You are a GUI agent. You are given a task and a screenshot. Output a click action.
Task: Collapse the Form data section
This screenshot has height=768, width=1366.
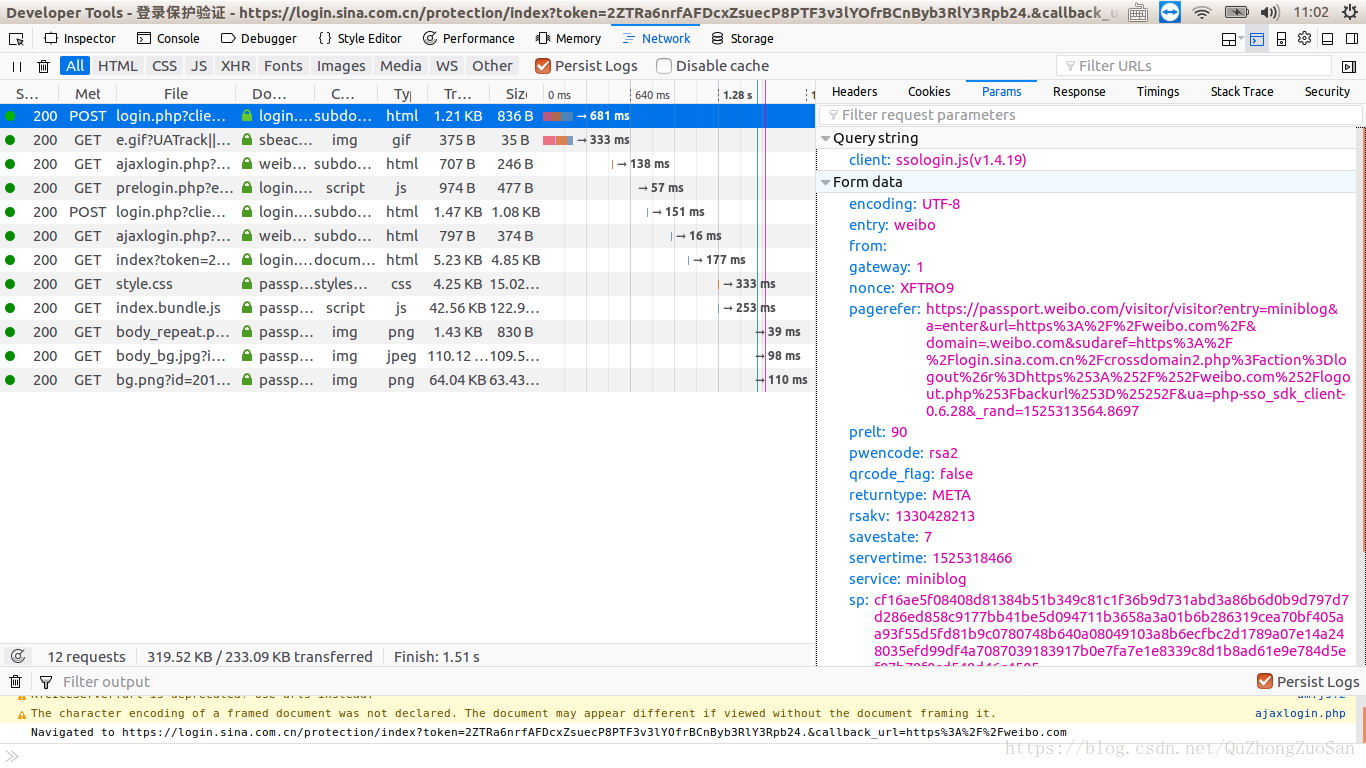click(x=826, y=182)
